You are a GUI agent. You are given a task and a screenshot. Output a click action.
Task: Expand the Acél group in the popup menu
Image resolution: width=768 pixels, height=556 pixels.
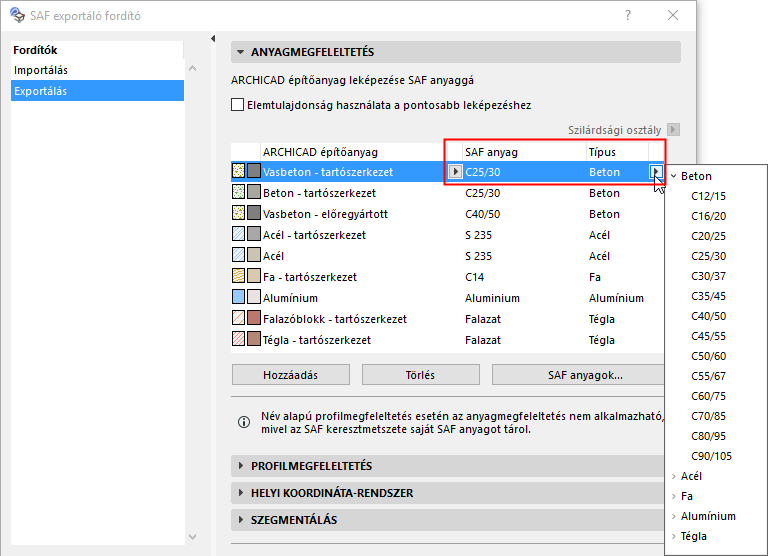674,476
